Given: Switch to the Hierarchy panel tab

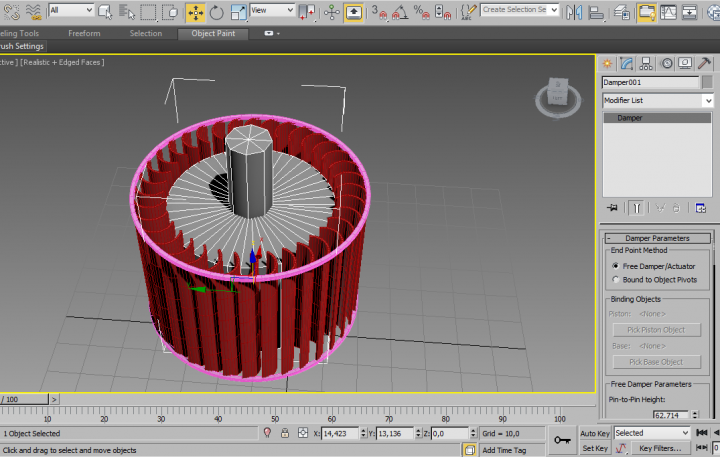Looking at the screenshot, I should click(x=646, y=62).
